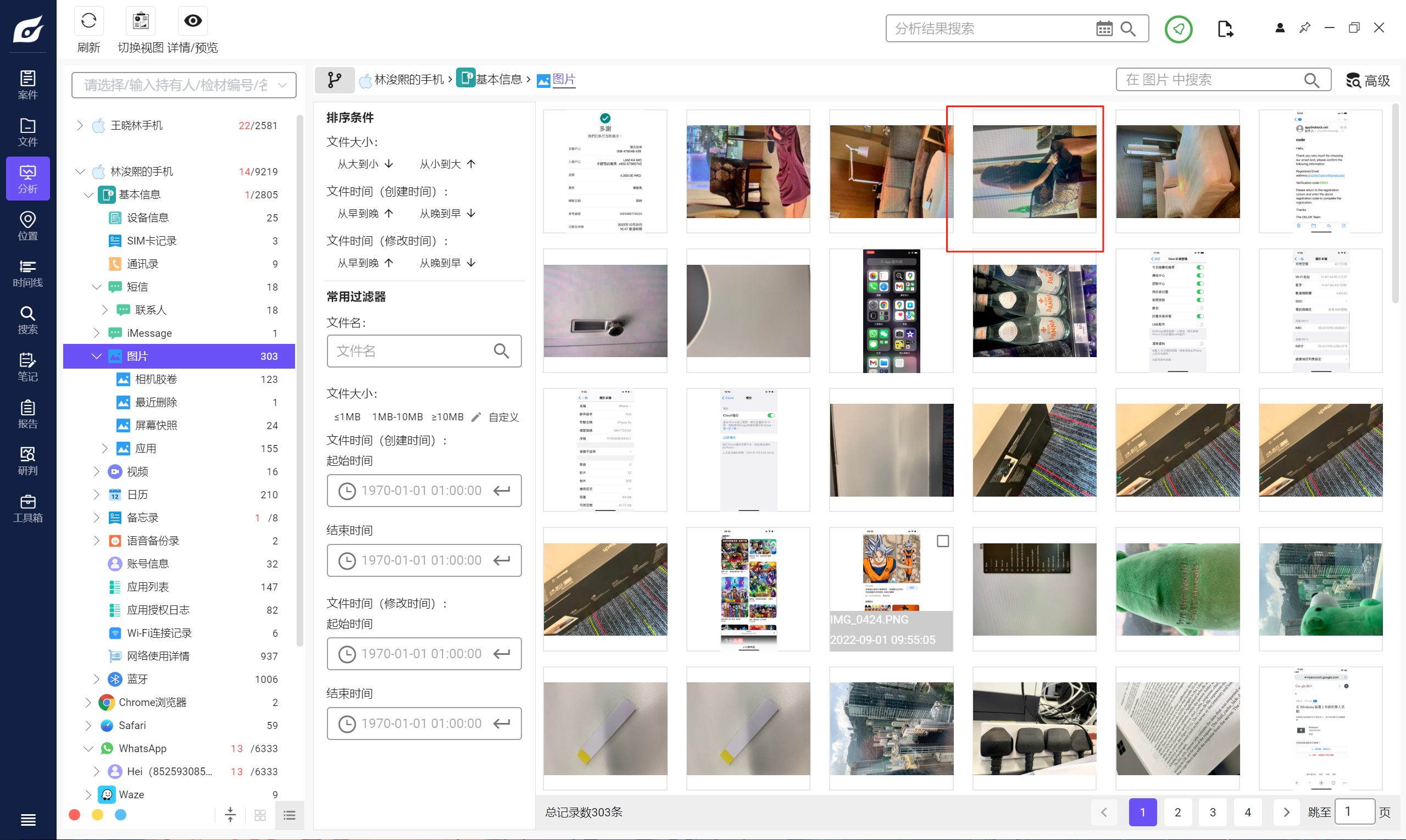
Task: Switch to the list view toggle
Action: pos(289,815)
